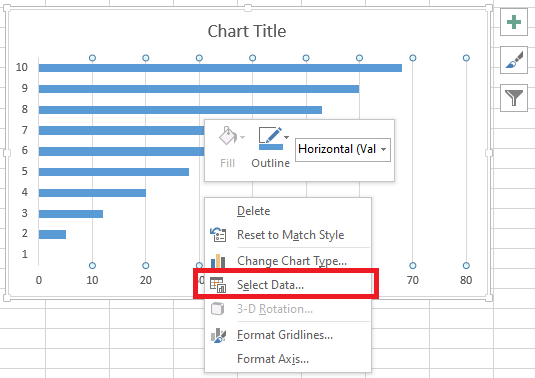
Task: Select the bar for category 10
Action: point(220,68)
